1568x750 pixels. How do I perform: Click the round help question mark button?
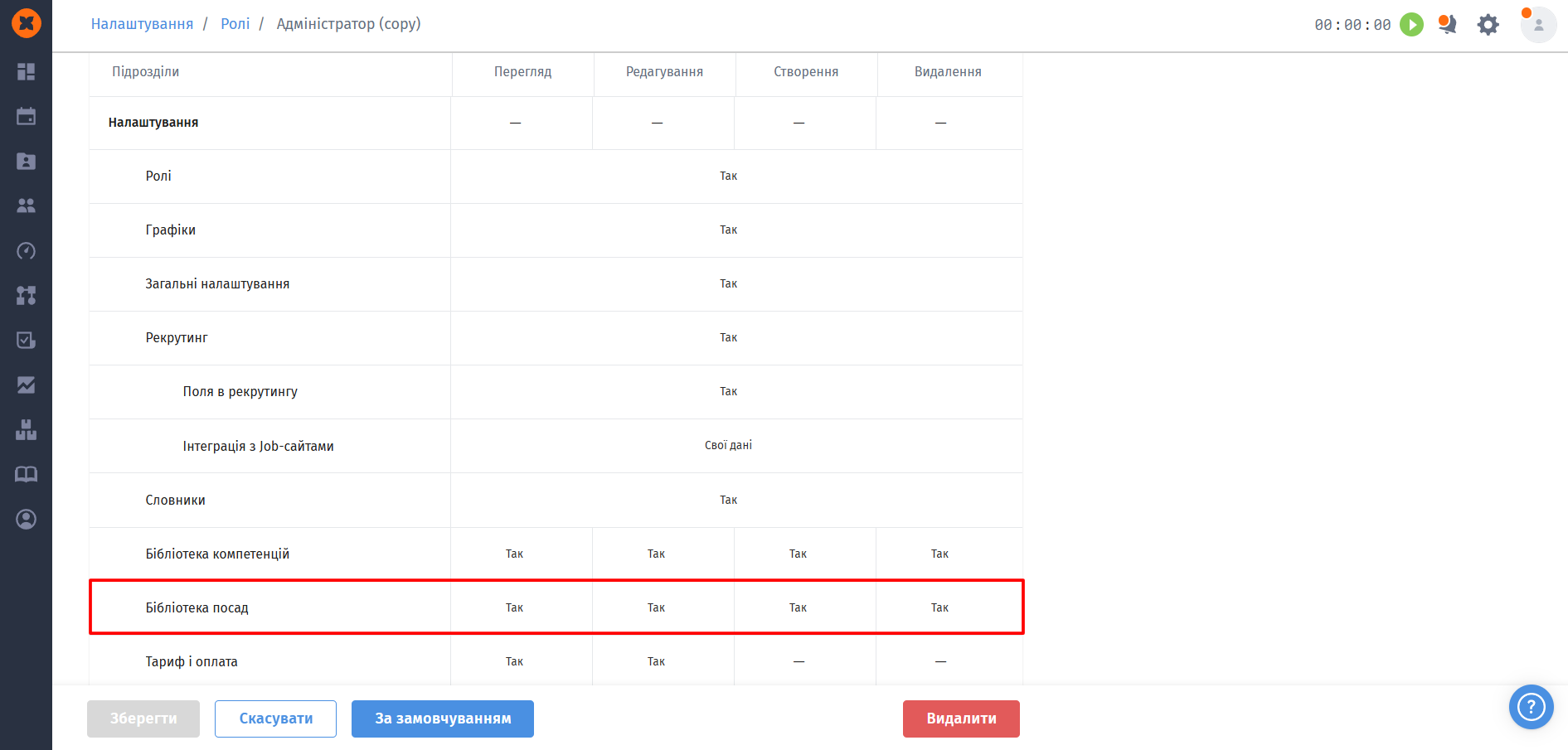tap(1531, 707)
